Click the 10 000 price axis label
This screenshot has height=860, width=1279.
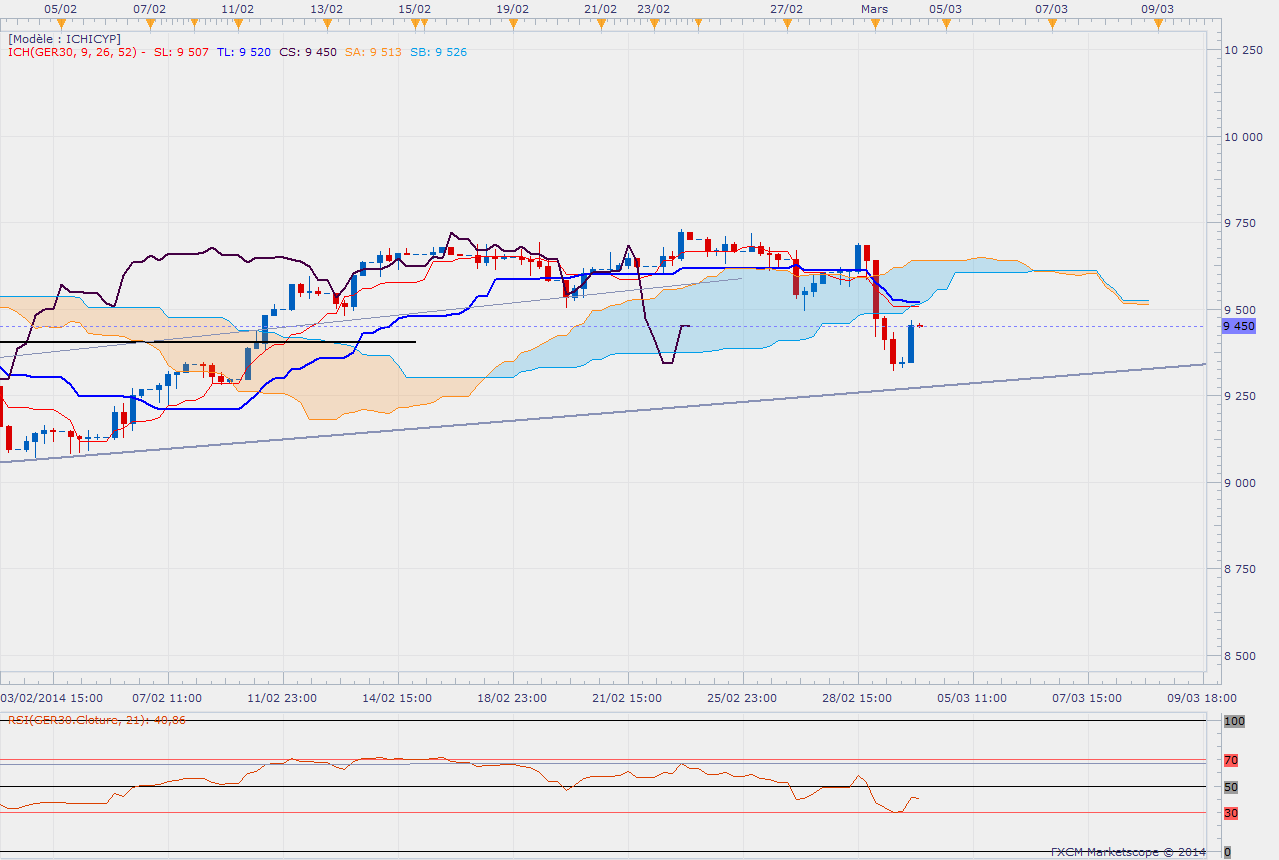click(1244, 136)
